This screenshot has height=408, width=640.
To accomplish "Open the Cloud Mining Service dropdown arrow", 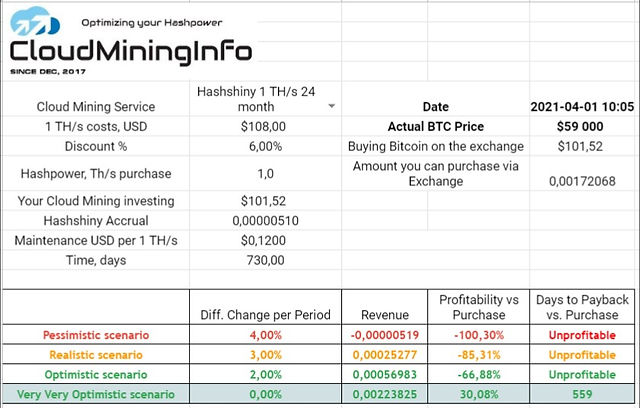I will 330,106.
